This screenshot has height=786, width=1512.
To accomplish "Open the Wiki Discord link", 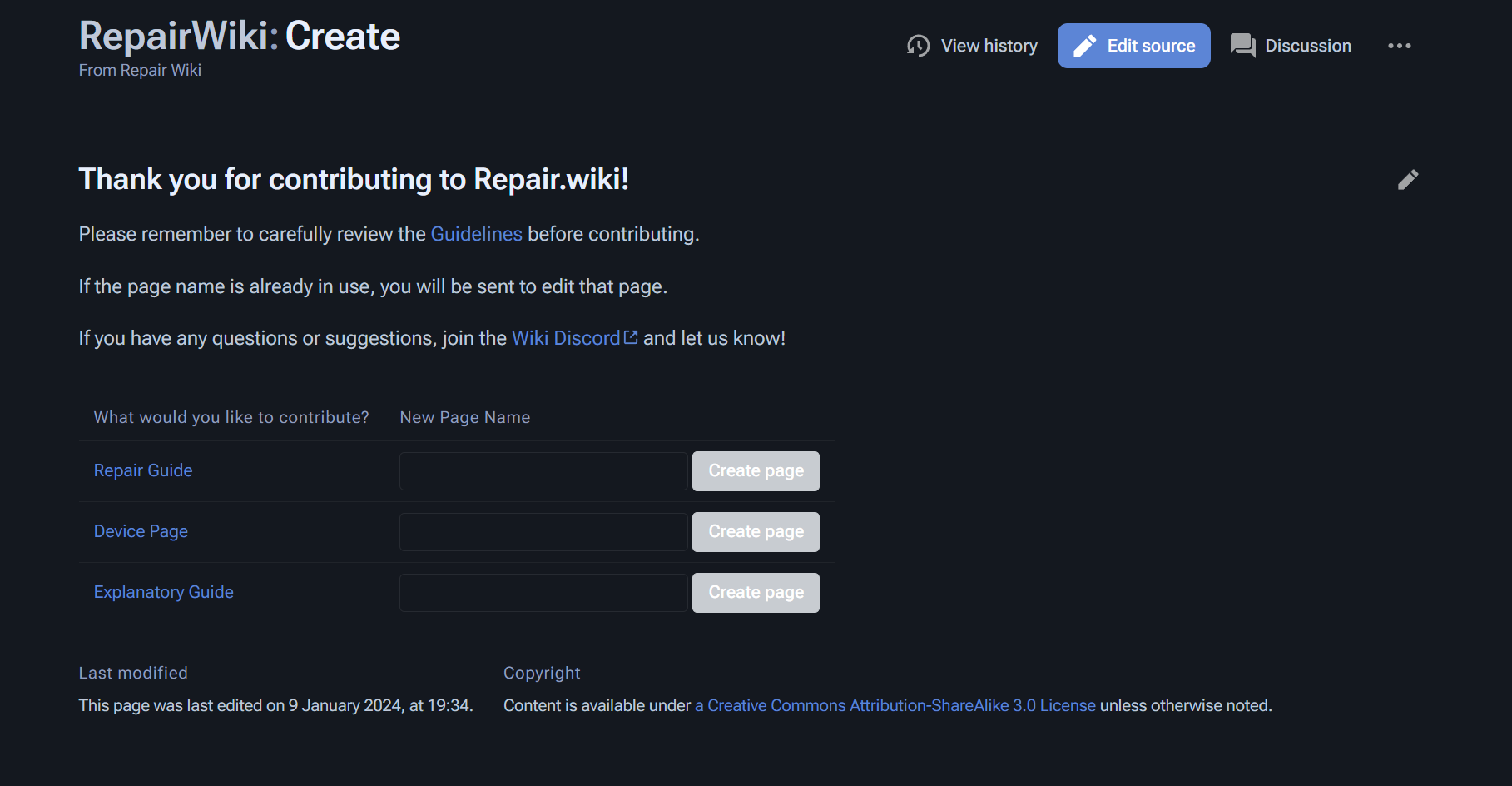I will pos(566,338).
